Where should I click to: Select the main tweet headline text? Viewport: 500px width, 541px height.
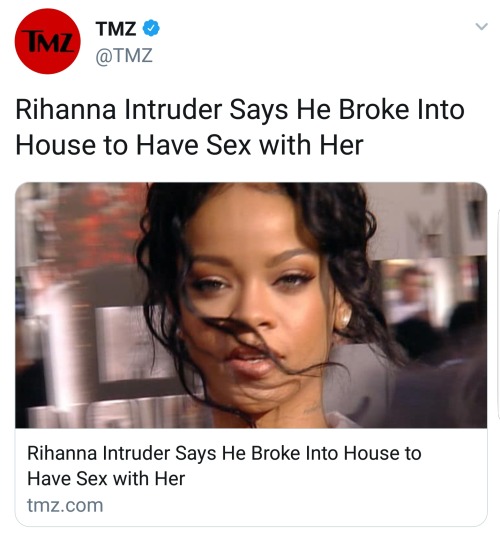pyautogui.click(x=240, y=127)
